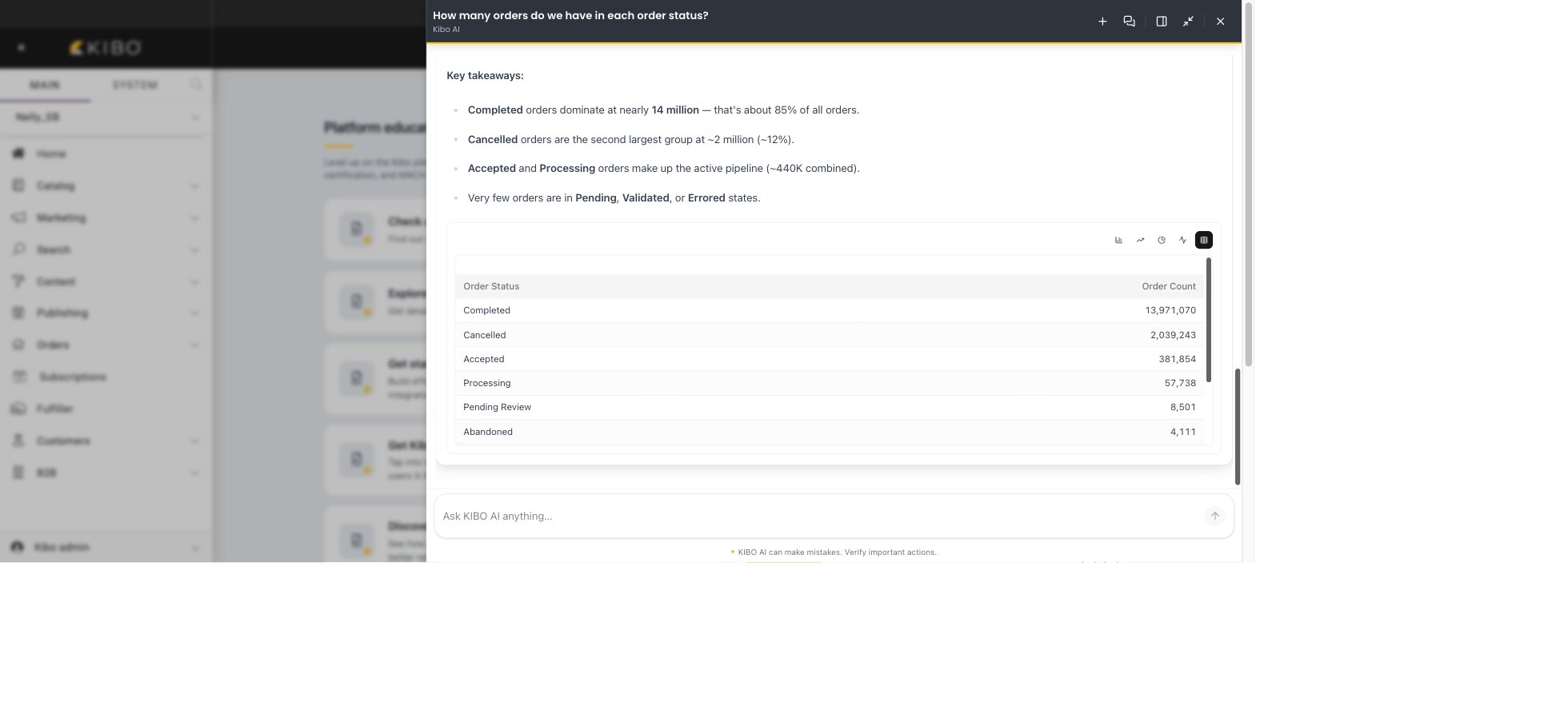Viewport: 1568px width, 702px height.
Task: Click the Key takeaways heading
Action: (485, 75)
